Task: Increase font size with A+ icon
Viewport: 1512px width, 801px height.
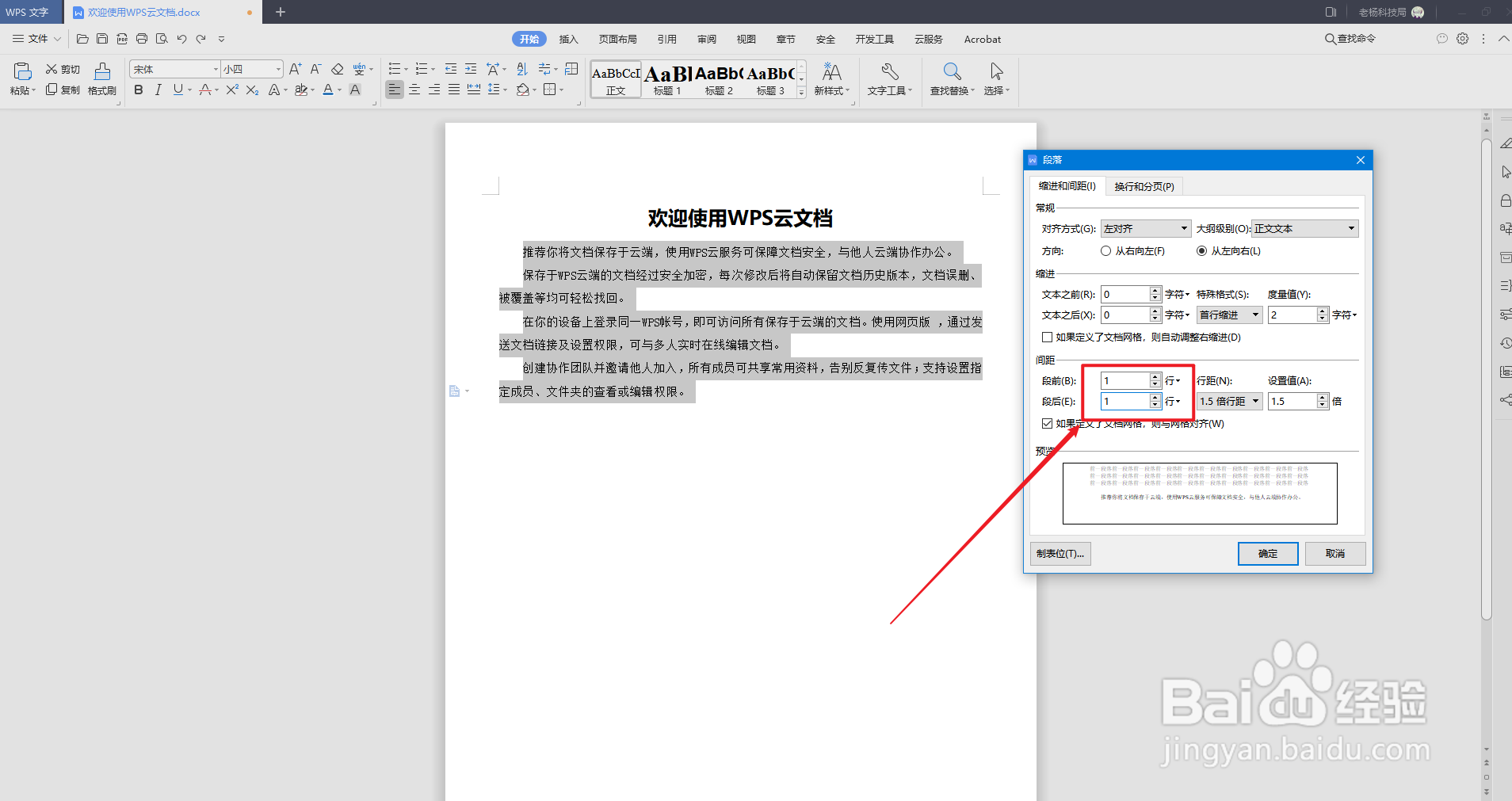Action: pyautogui.click(x=295, y=70)
